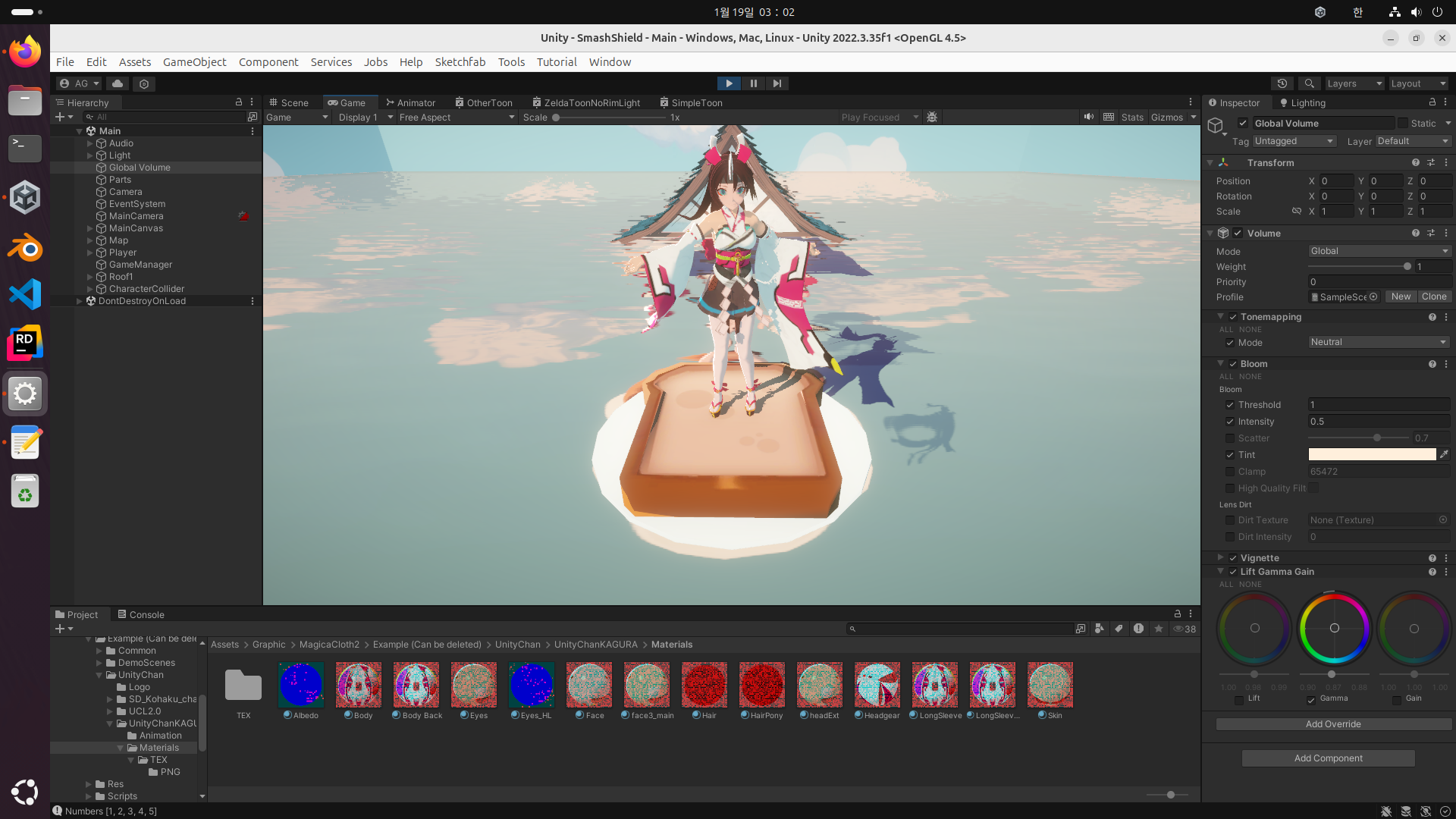Toggle the Stats button in Game view
This screenshot has width=1456, height=819.
(1132, 117)
